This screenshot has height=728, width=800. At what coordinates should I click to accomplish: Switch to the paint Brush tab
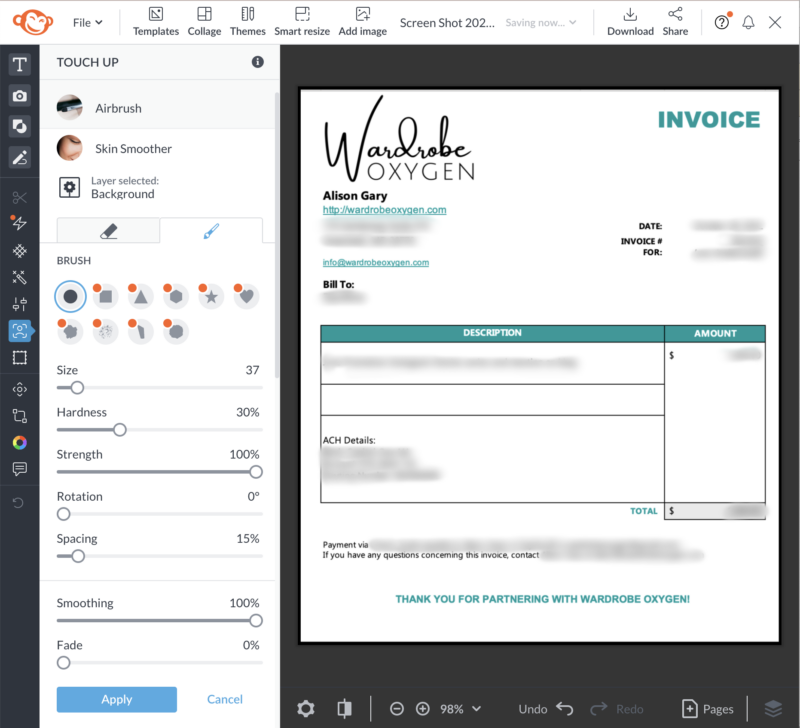pyautogui.click(x=211, y=231)
